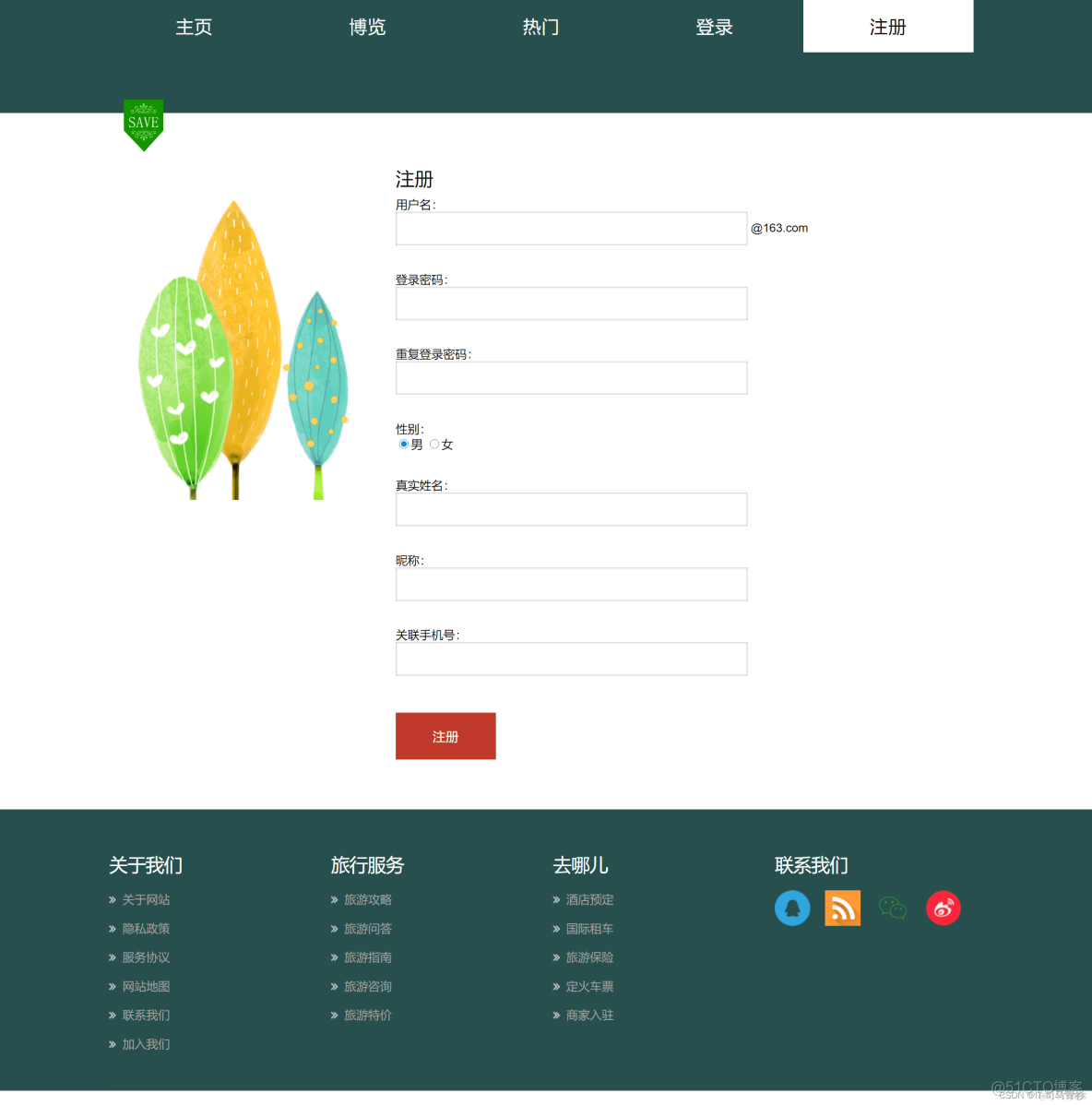Select the 男 gender radio button

(403, 444)
